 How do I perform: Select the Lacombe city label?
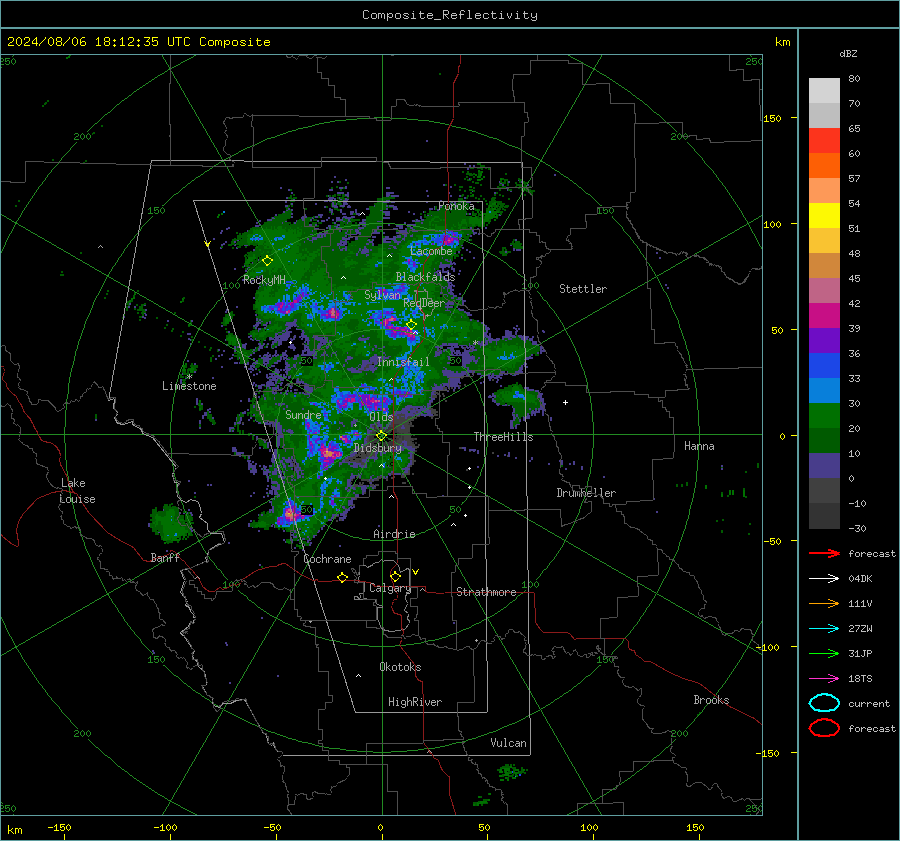pos(431,251)
